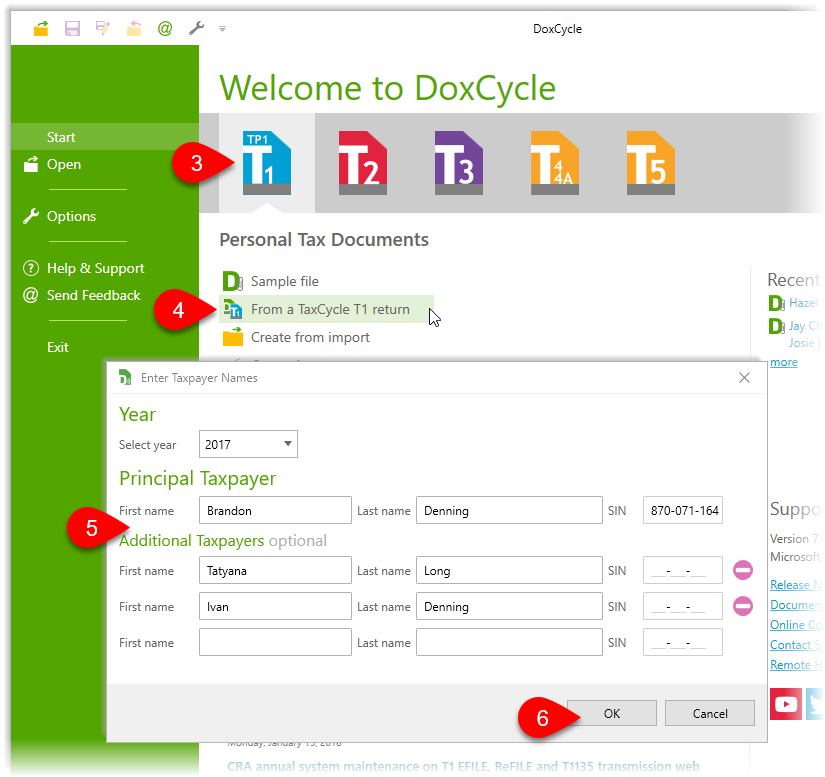The width and height of the screenshot is (825, 777).
Task: Click the Release Notes link
Action: coord(796,584)
